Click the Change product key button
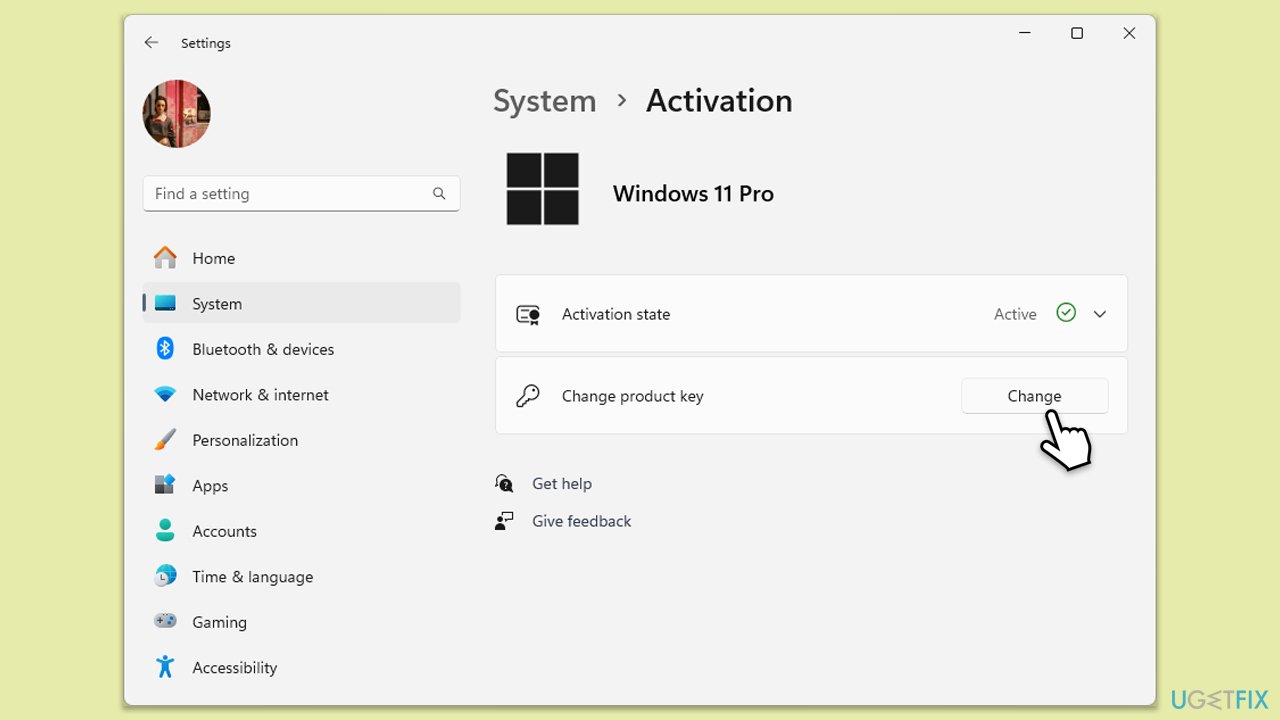1280x720 pixels. click(1034, 396)
